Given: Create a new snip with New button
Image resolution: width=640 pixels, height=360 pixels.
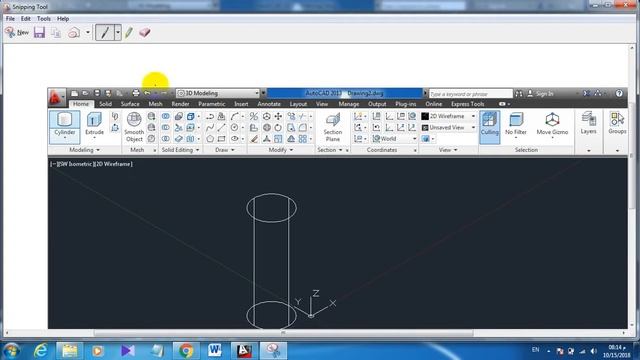Looking at the screenshot, I should (x=17, y=32).
